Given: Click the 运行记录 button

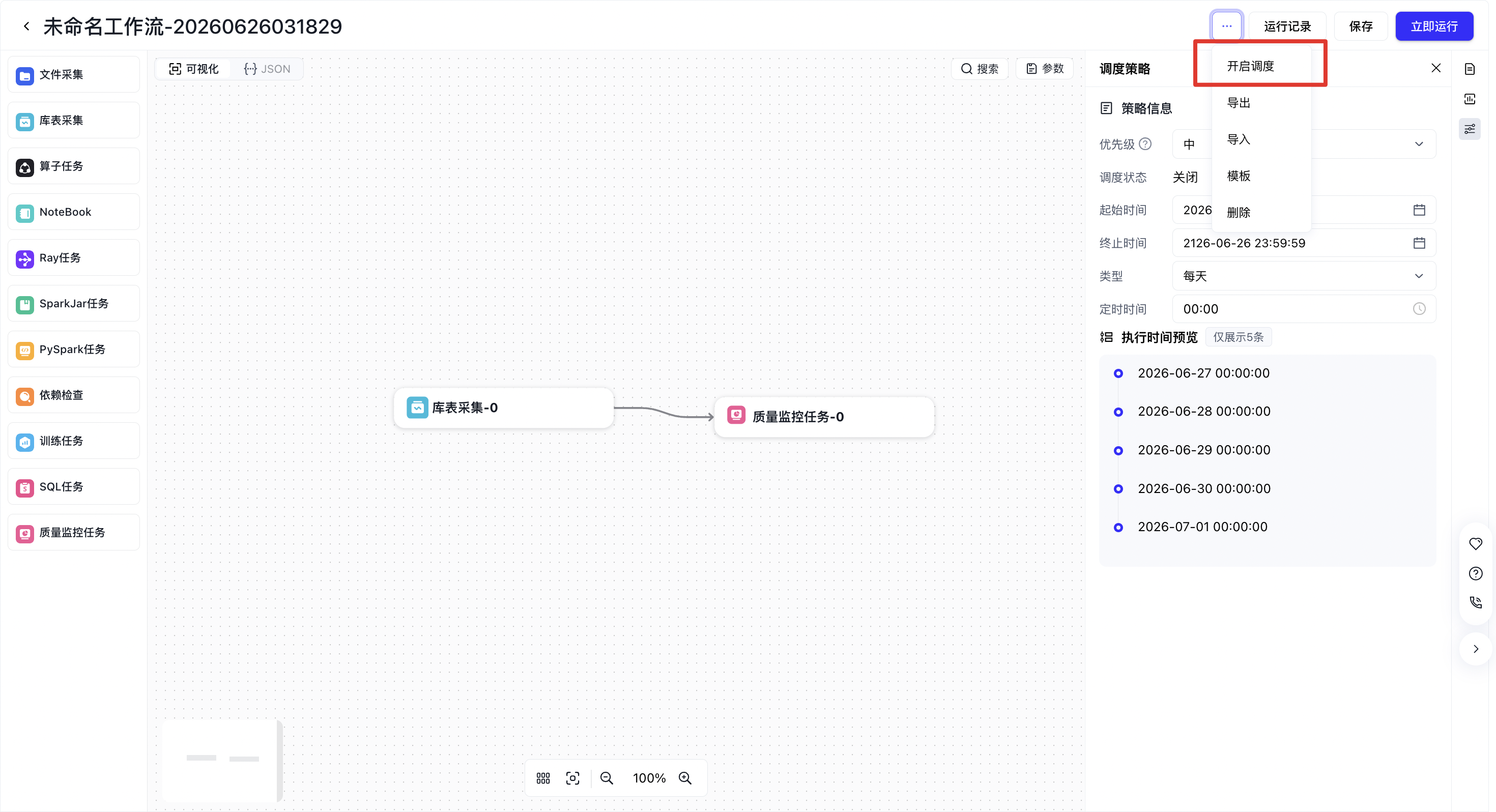Looking at the screenshot, I should [1287, 26].
